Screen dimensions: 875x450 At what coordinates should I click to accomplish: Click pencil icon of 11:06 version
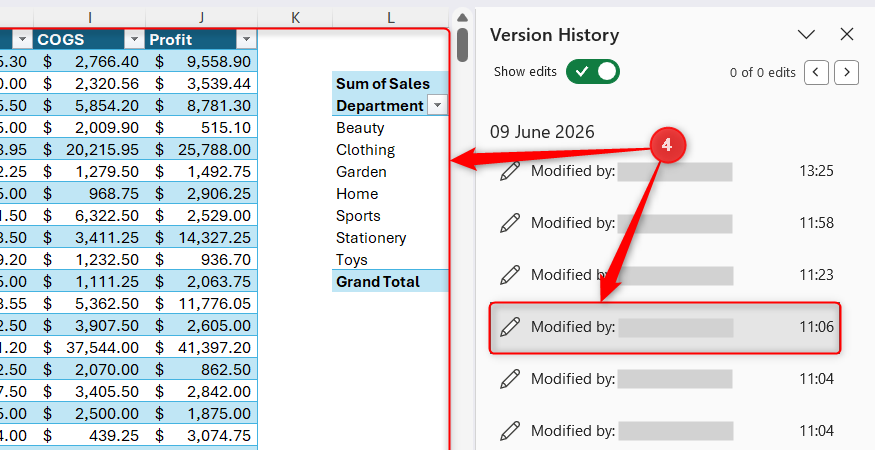pos(510,327)
